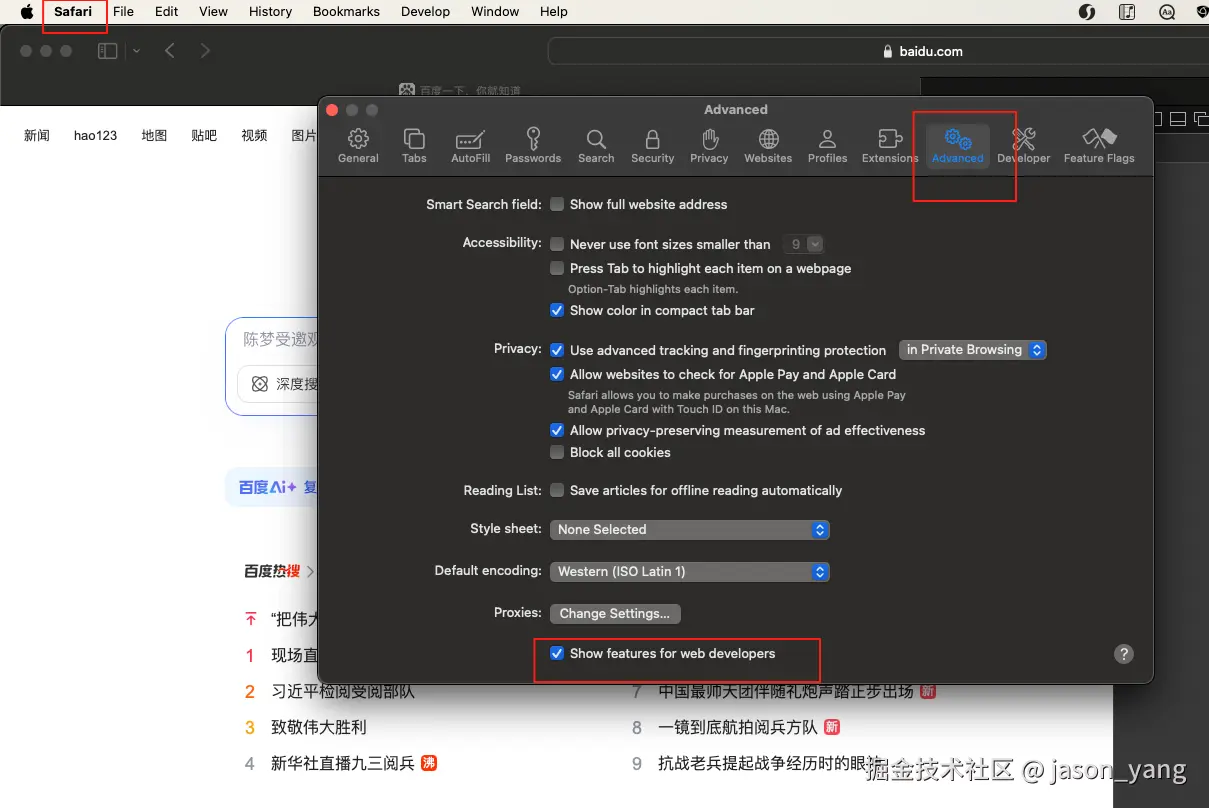Image resolution: width=1209 pixels, height=808 pixels.
Task: Click the help question mark button
Action: 1124,654
